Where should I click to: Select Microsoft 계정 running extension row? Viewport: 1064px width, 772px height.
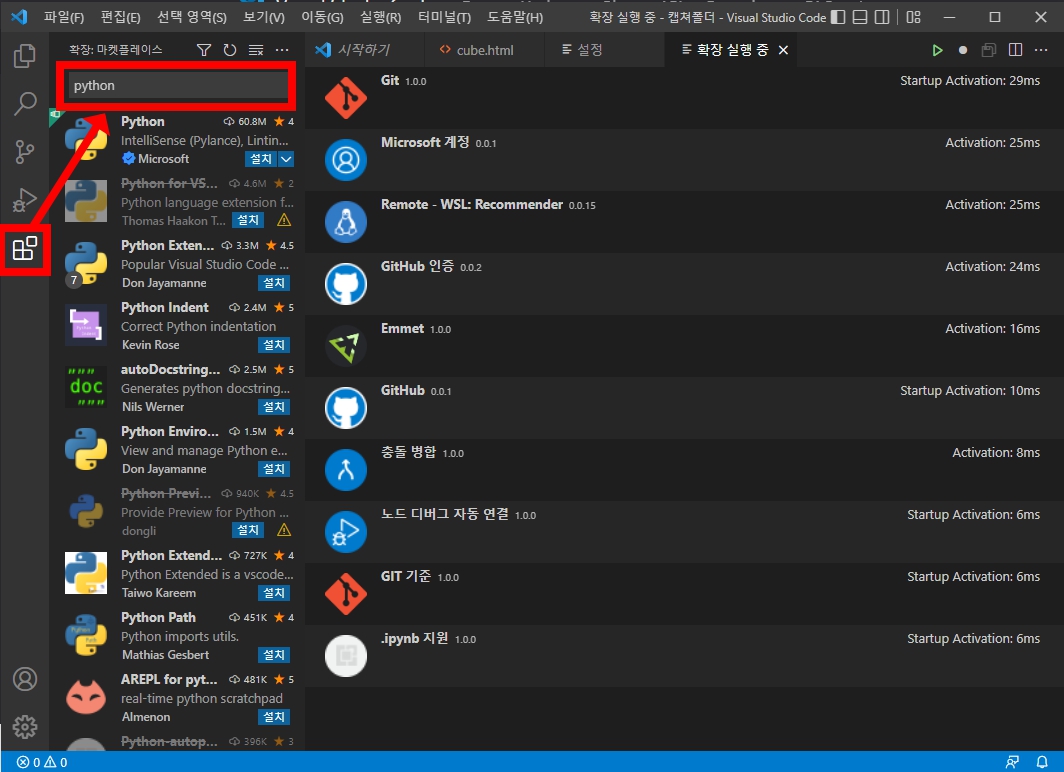coord(684,159)
